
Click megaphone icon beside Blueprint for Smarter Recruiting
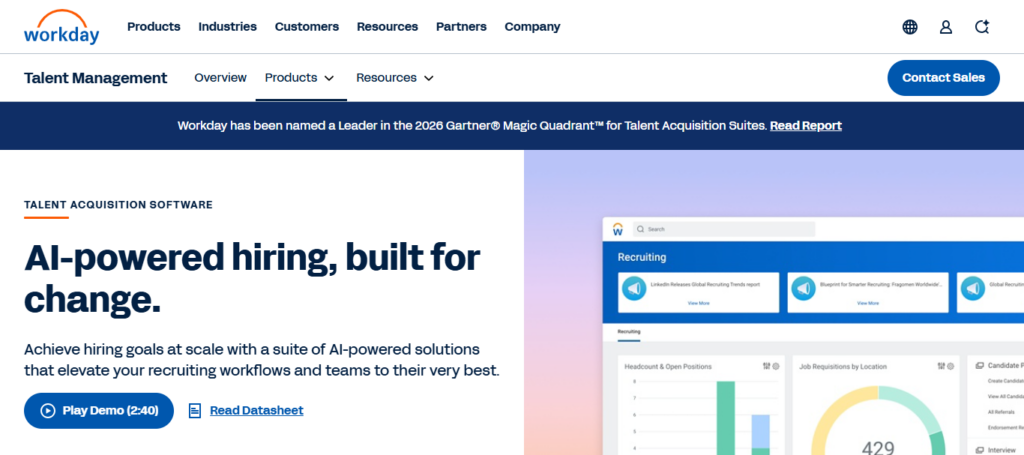point(803,288)
